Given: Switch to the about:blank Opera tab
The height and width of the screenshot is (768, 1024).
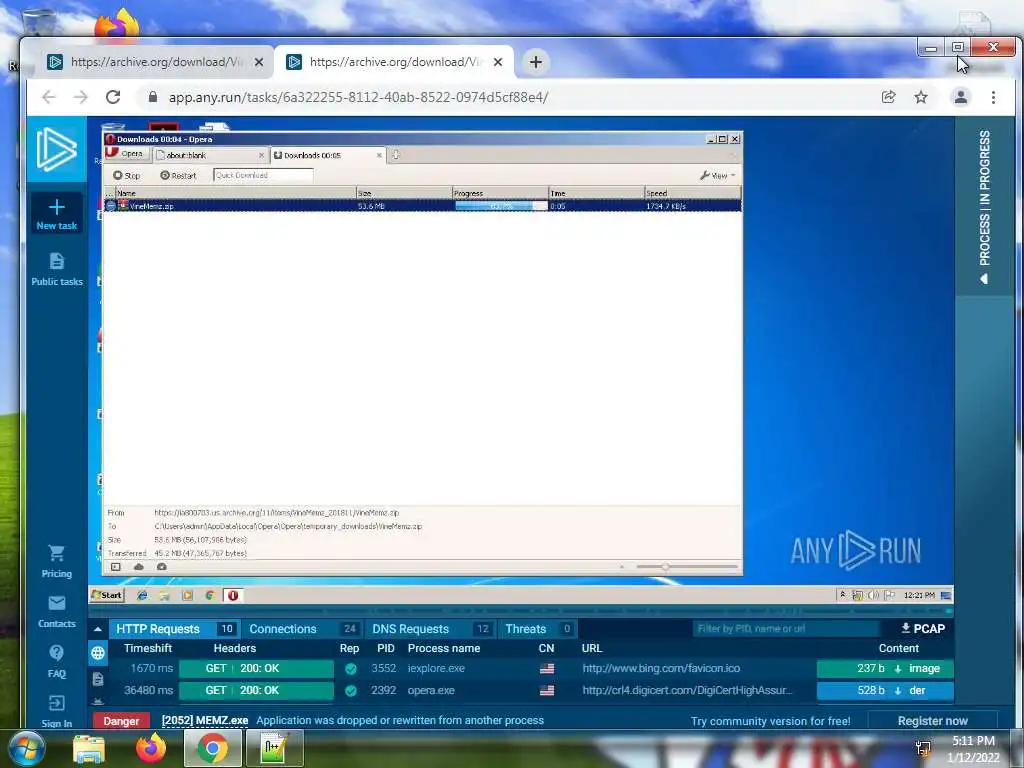Looking at the screenshot, I should pyautogui.click(x=210, y=155).
